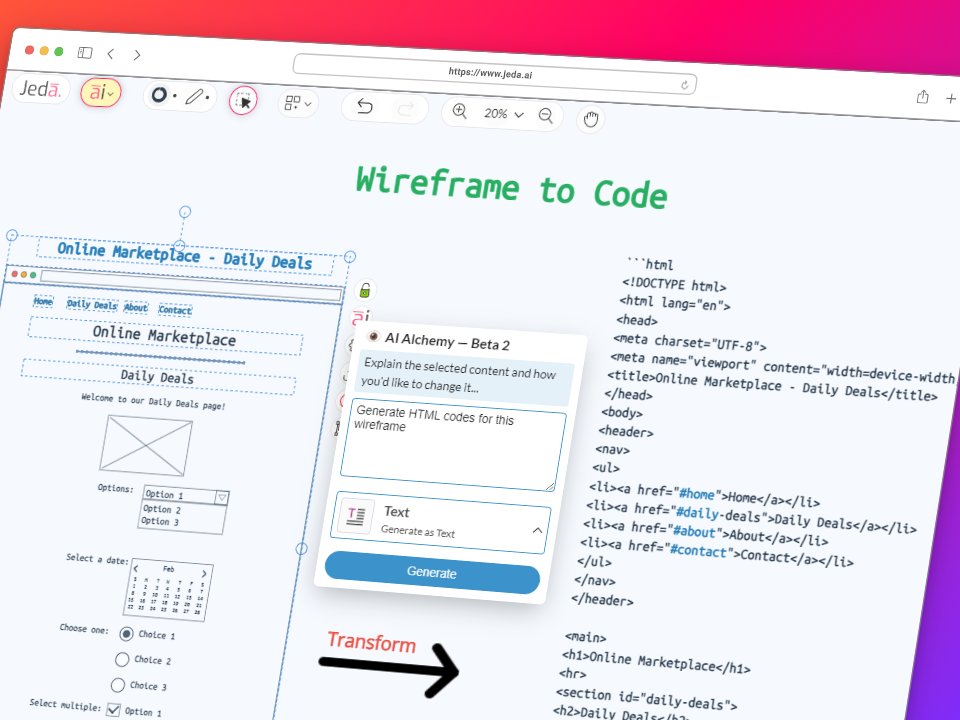Toggle the Option 1 checkbox
The width and height of the screenshot is (960, 720).
(x=113, y=709)
